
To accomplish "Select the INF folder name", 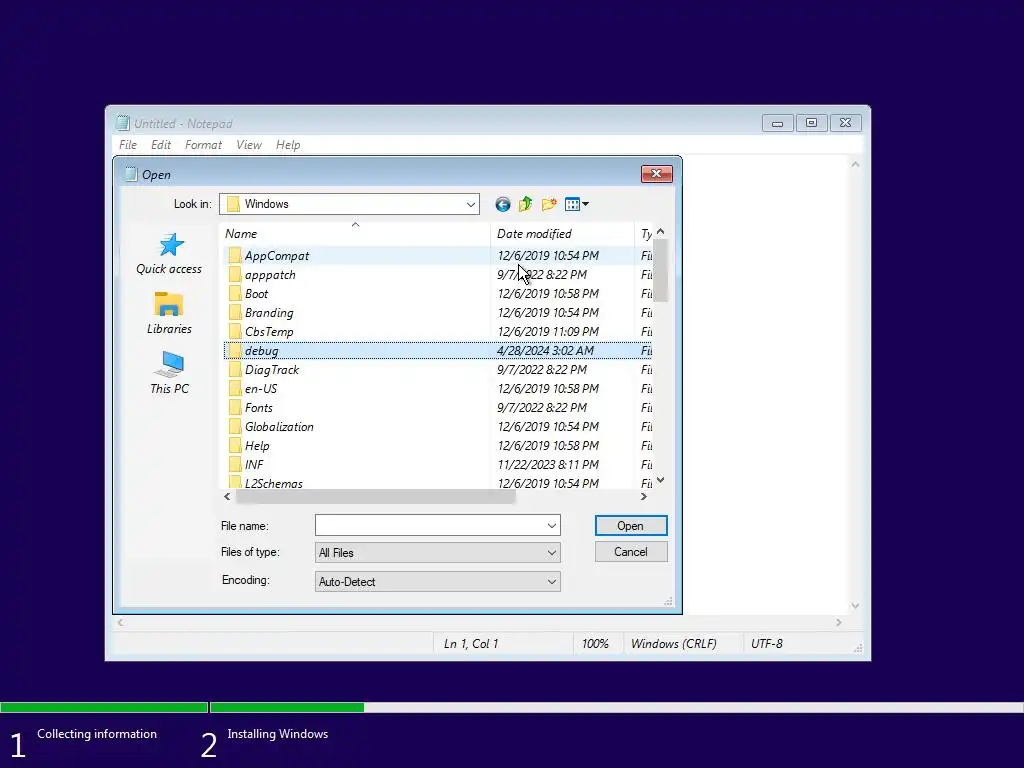I will (x=254, y=465).
